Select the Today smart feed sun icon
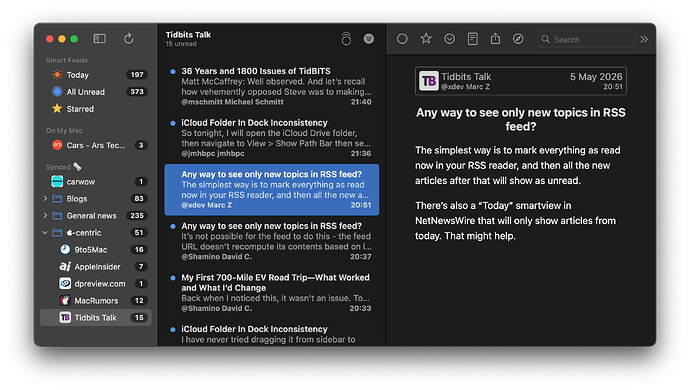690x390 pixels. (x=57, y=75)
